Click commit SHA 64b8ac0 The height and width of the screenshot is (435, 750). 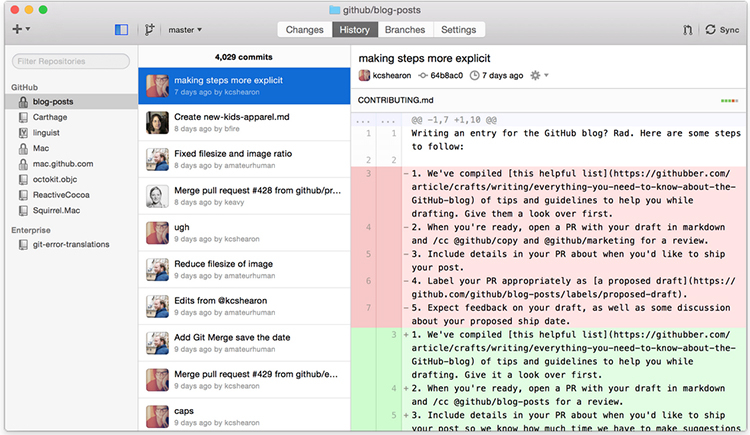pyautogui.click(x=447, y=76)
